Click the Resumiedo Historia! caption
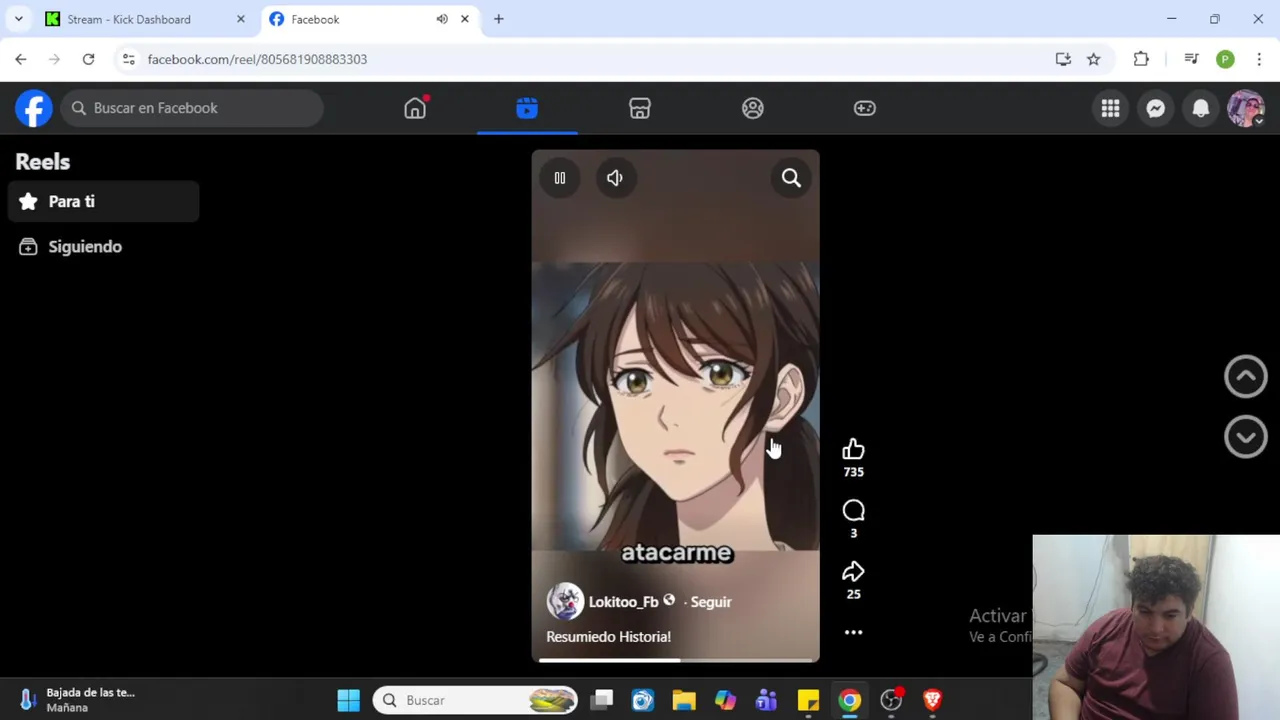 (x=608, y=637)
